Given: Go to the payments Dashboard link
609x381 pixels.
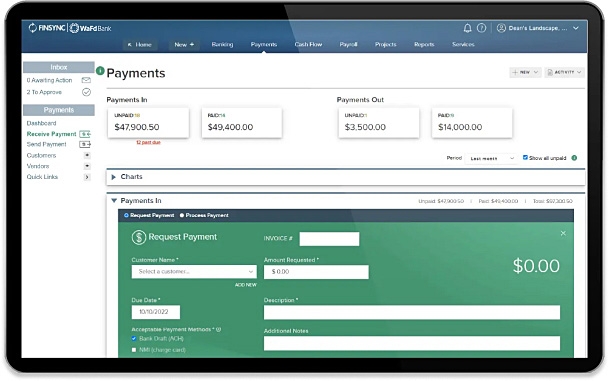Looking at the screenshot, I should tap(42, 123).
